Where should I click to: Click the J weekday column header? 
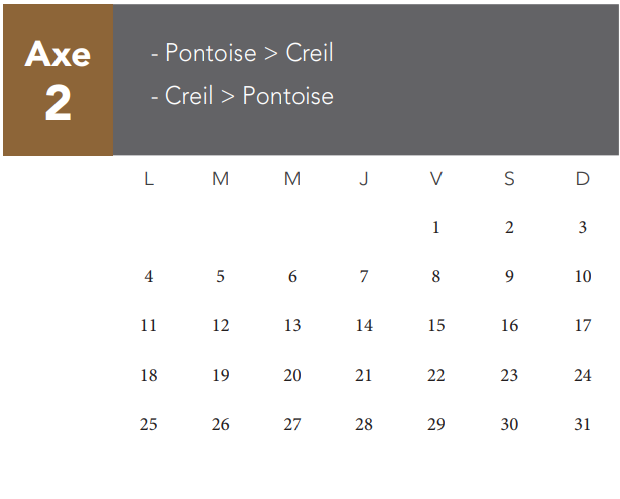364,179
